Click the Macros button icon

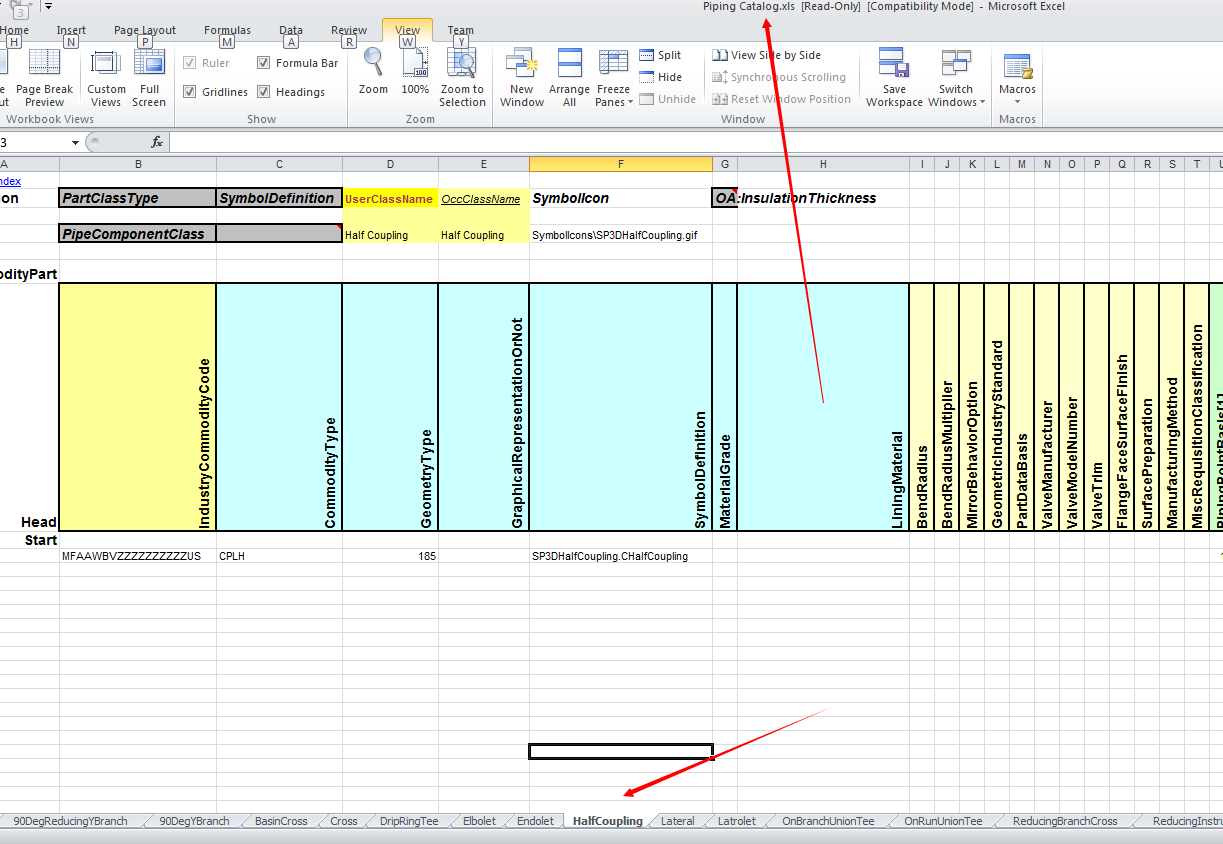click(1018, 67)
